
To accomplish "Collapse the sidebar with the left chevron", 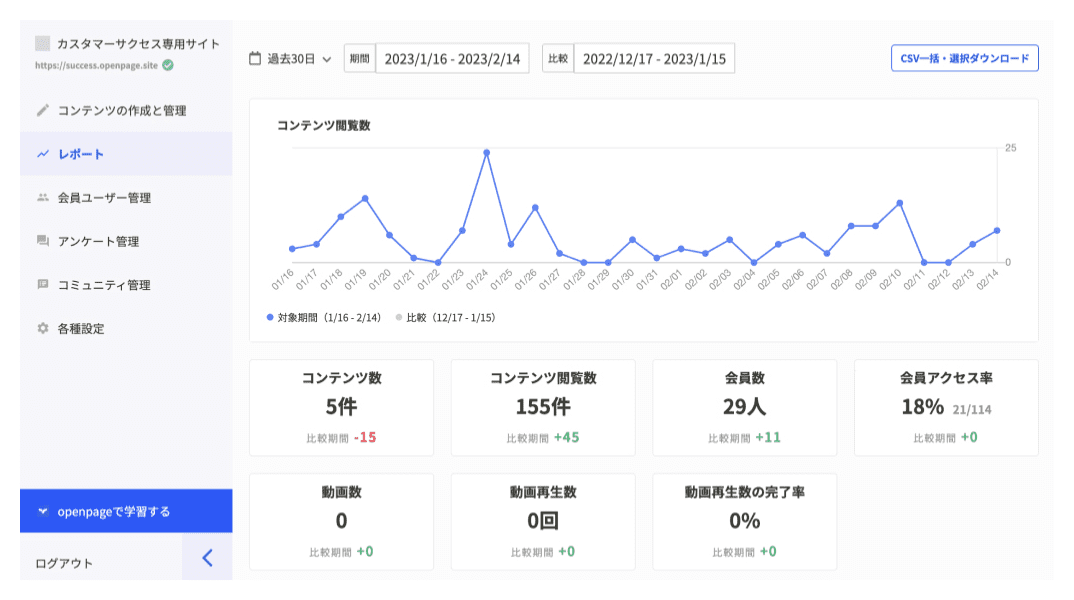I will tap(208, 558).
